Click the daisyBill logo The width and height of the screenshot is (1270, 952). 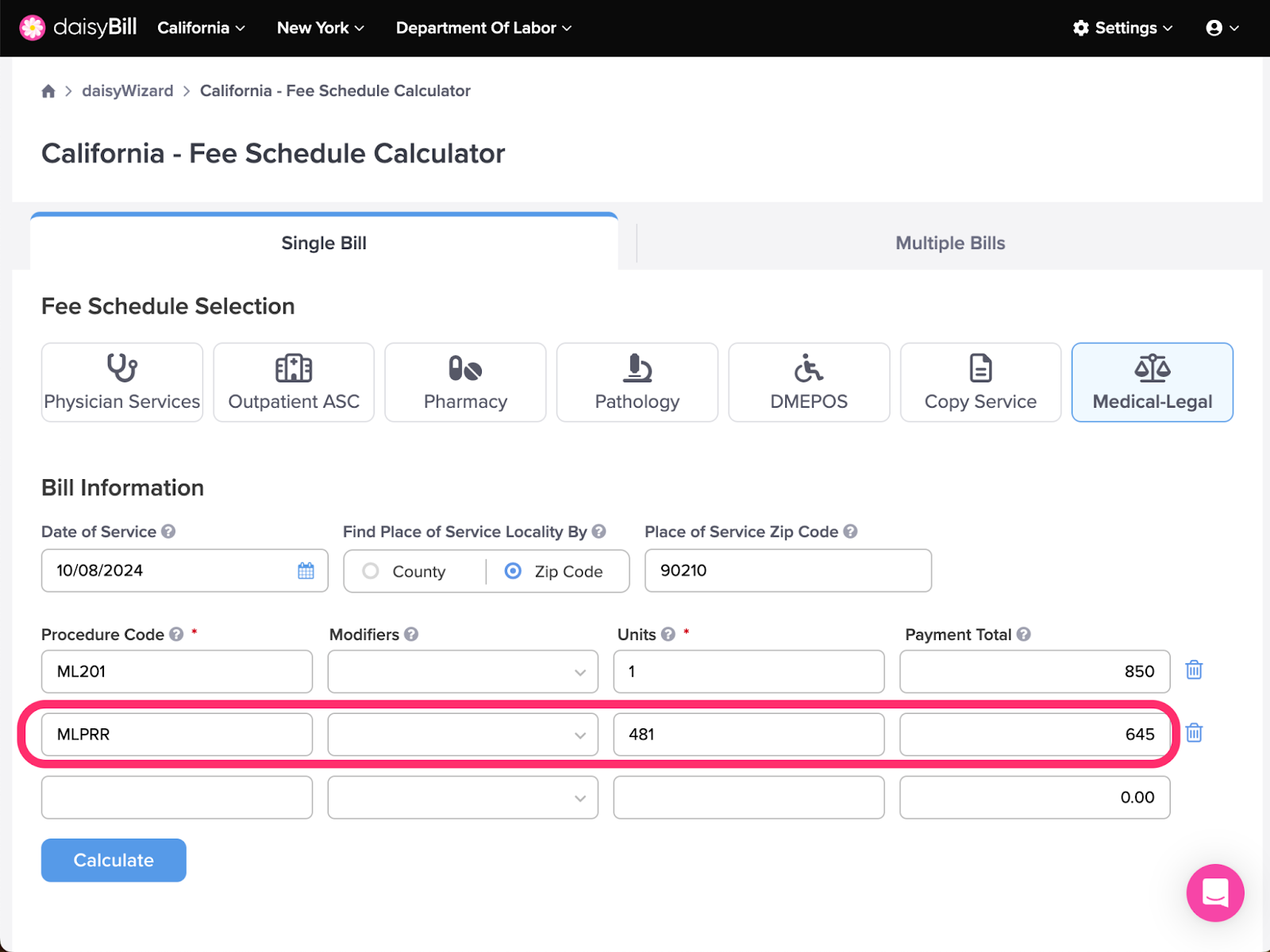point(78,28)
